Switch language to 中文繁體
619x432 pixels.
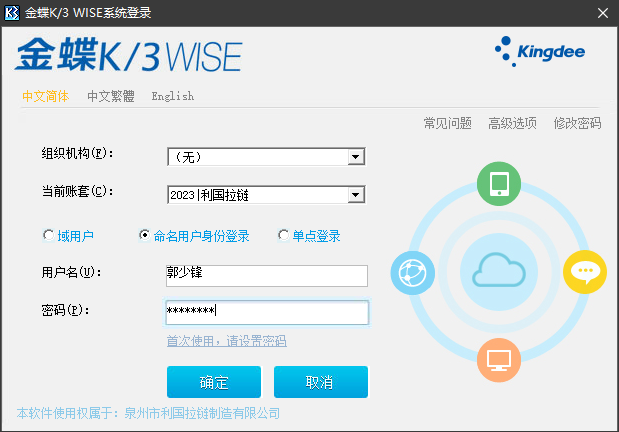(110, 97)
